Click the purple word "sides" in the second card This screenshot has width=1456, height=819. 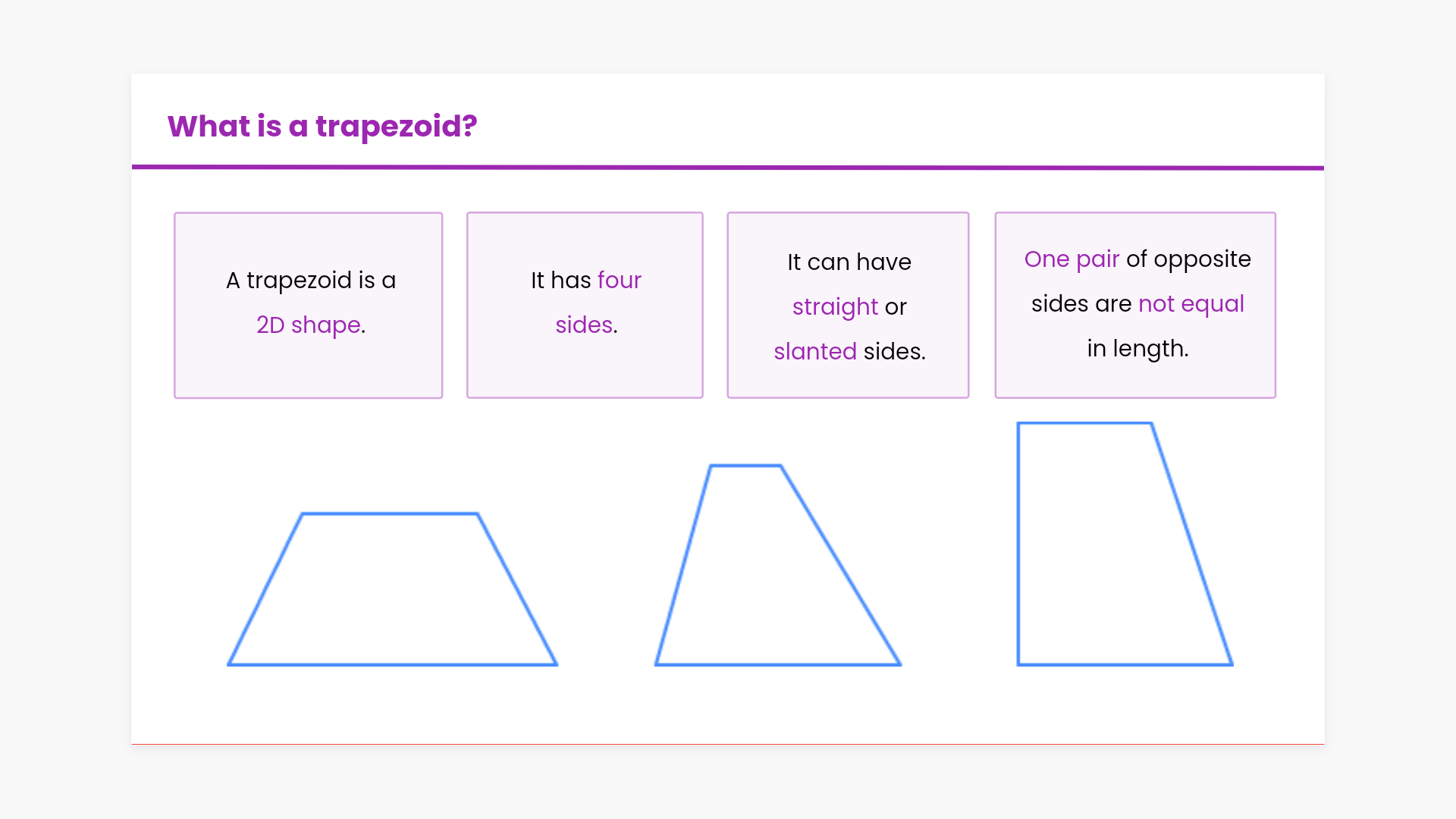point(583,325)
